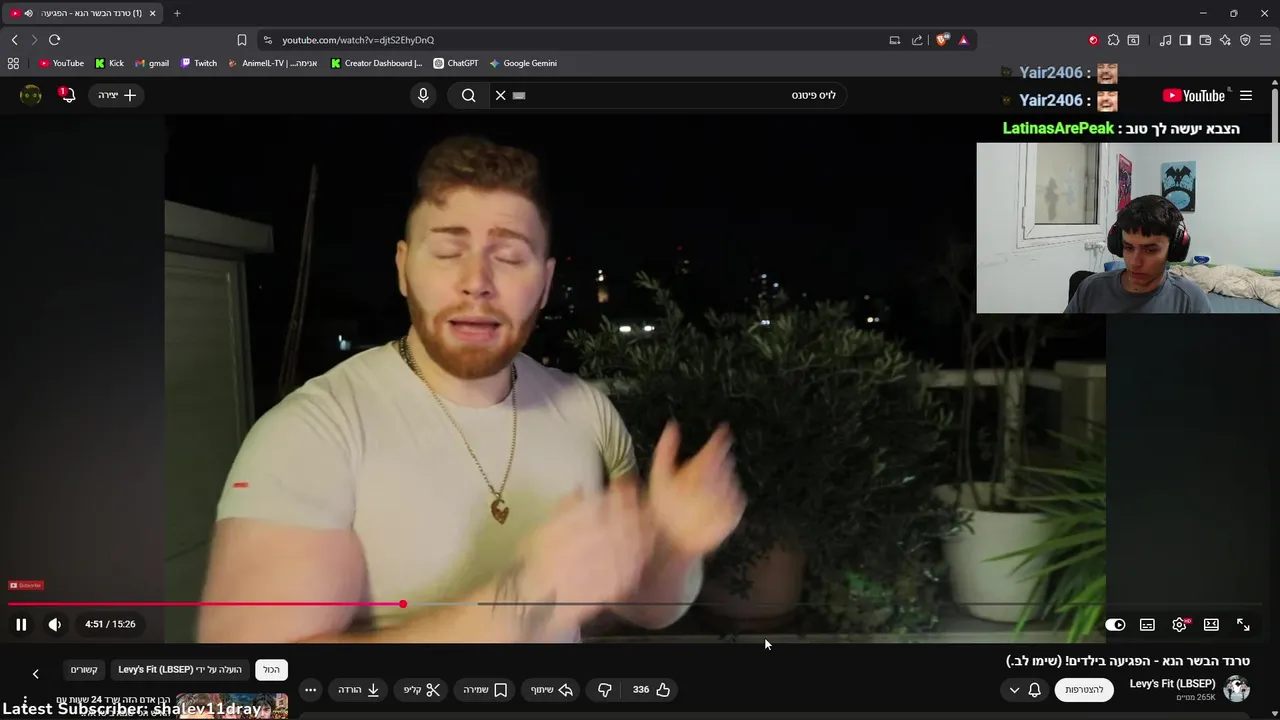Open the media control music note icon
This screenshot has height=720, width=1280.
[1165, 40]
